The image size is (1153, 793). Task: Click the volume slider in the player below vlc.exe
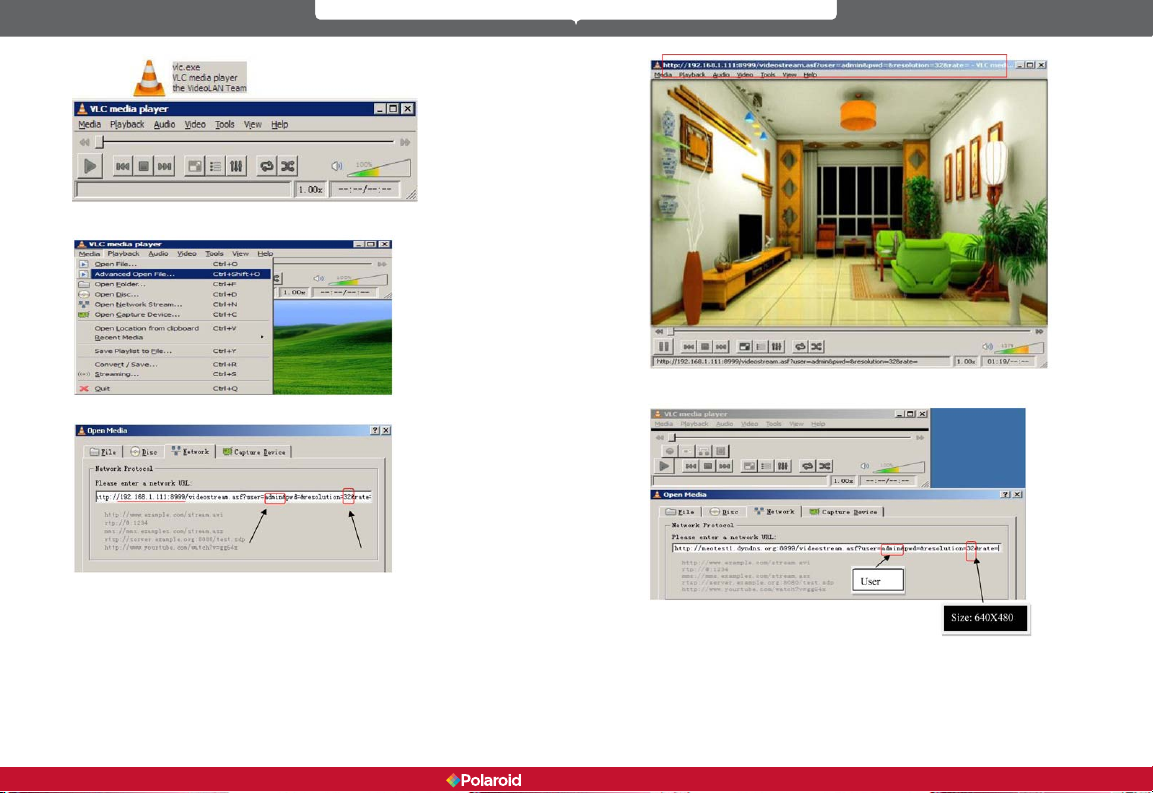point(379,168)
